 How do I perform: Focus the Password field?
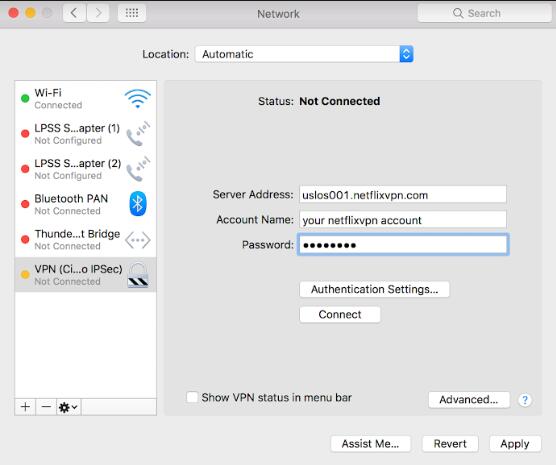[403, 245]
